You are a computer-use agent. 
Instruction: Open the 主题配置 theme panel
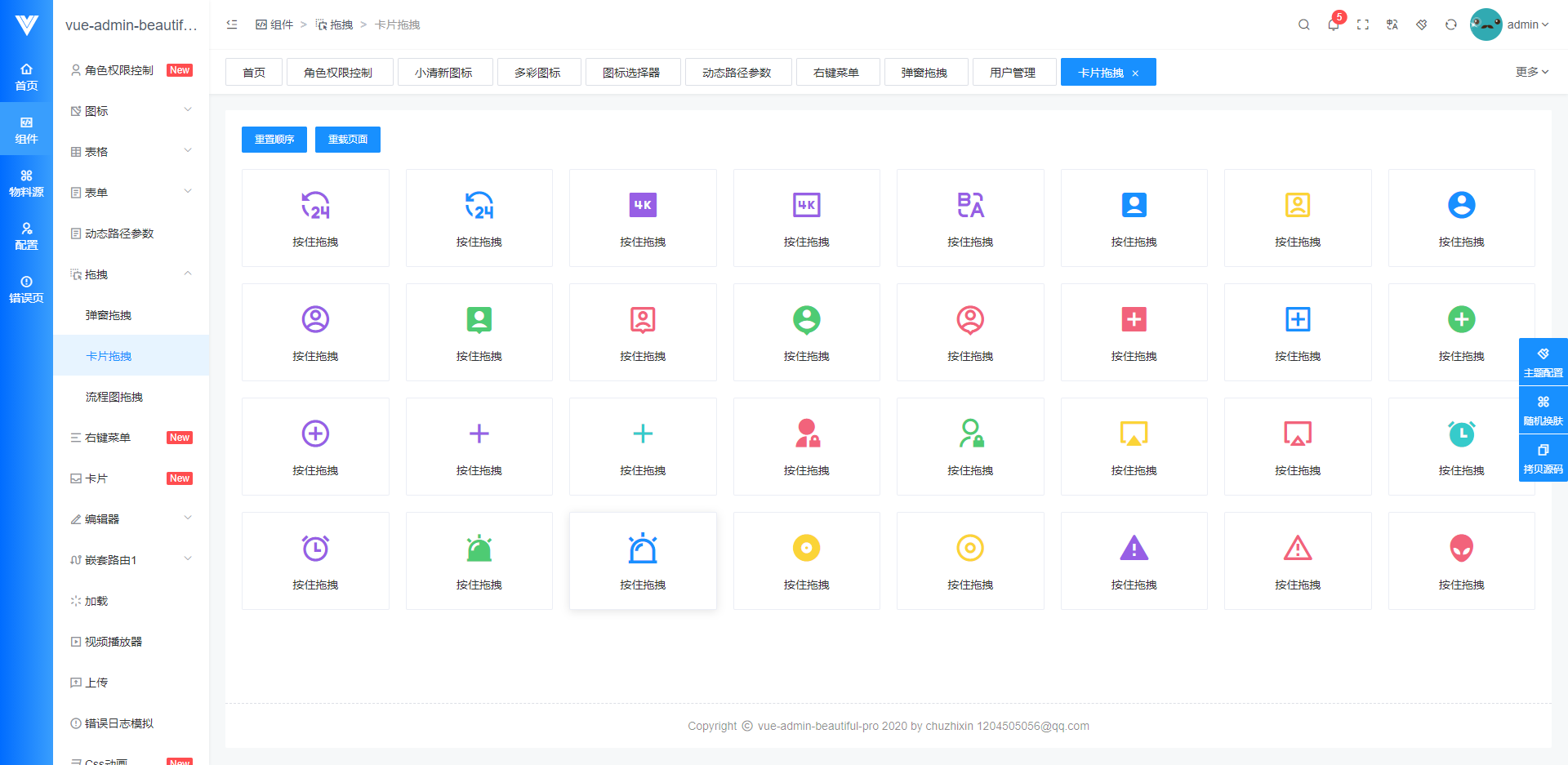click(1543, 362)
